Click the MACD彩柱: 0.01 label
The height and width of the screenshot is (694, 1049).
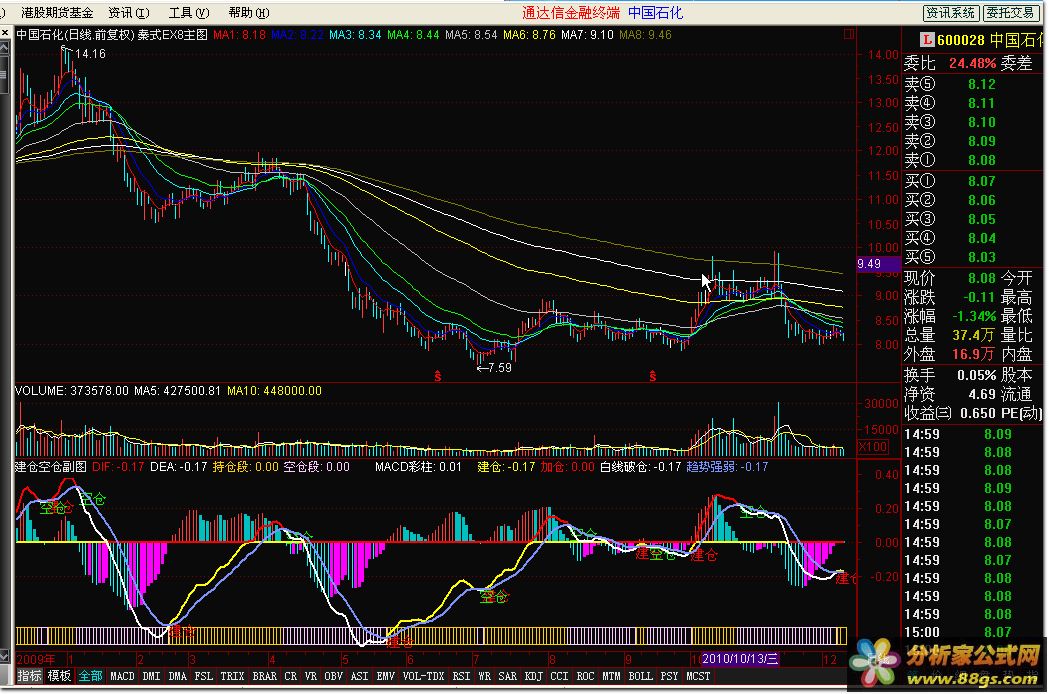418,467
